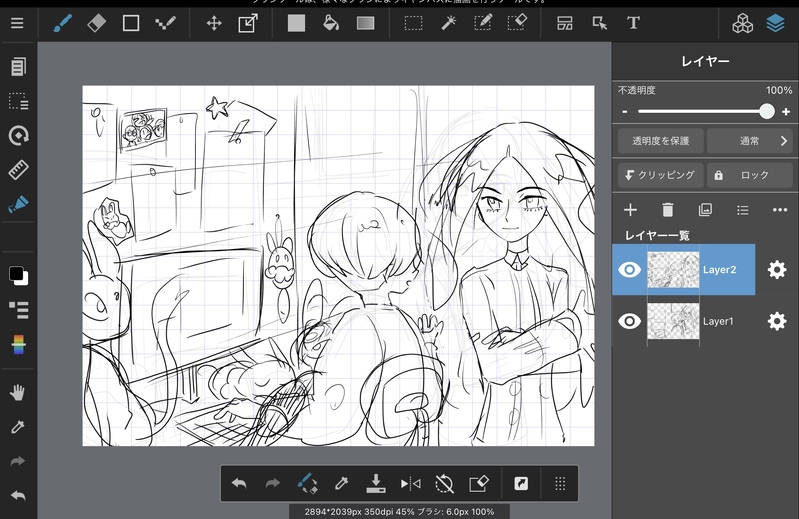Toggle クリッピング (clipping)
Viewport: 799px width, 519px height.
click(x=660, y=175)
